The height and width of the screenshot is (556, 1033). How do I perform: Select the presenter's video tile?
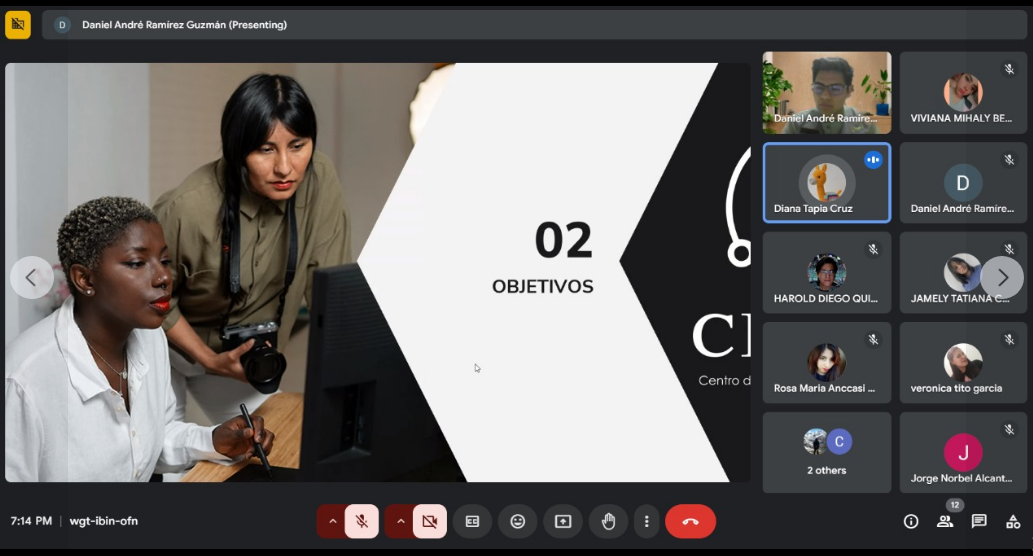tap(826, 92)
